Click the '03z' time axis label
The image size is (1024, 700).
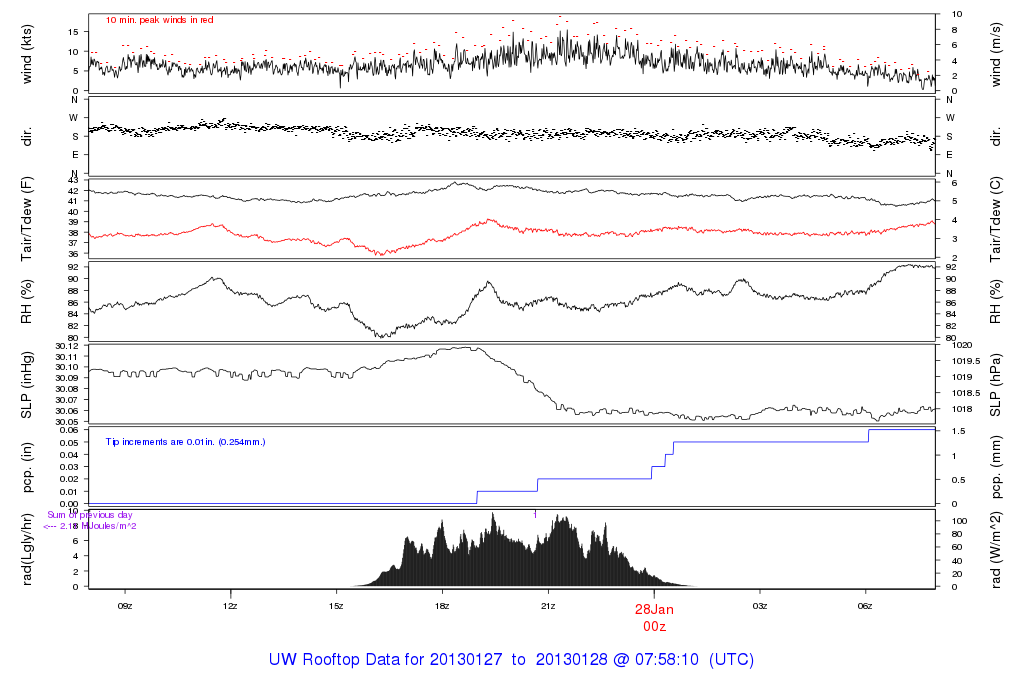point(760,606)
